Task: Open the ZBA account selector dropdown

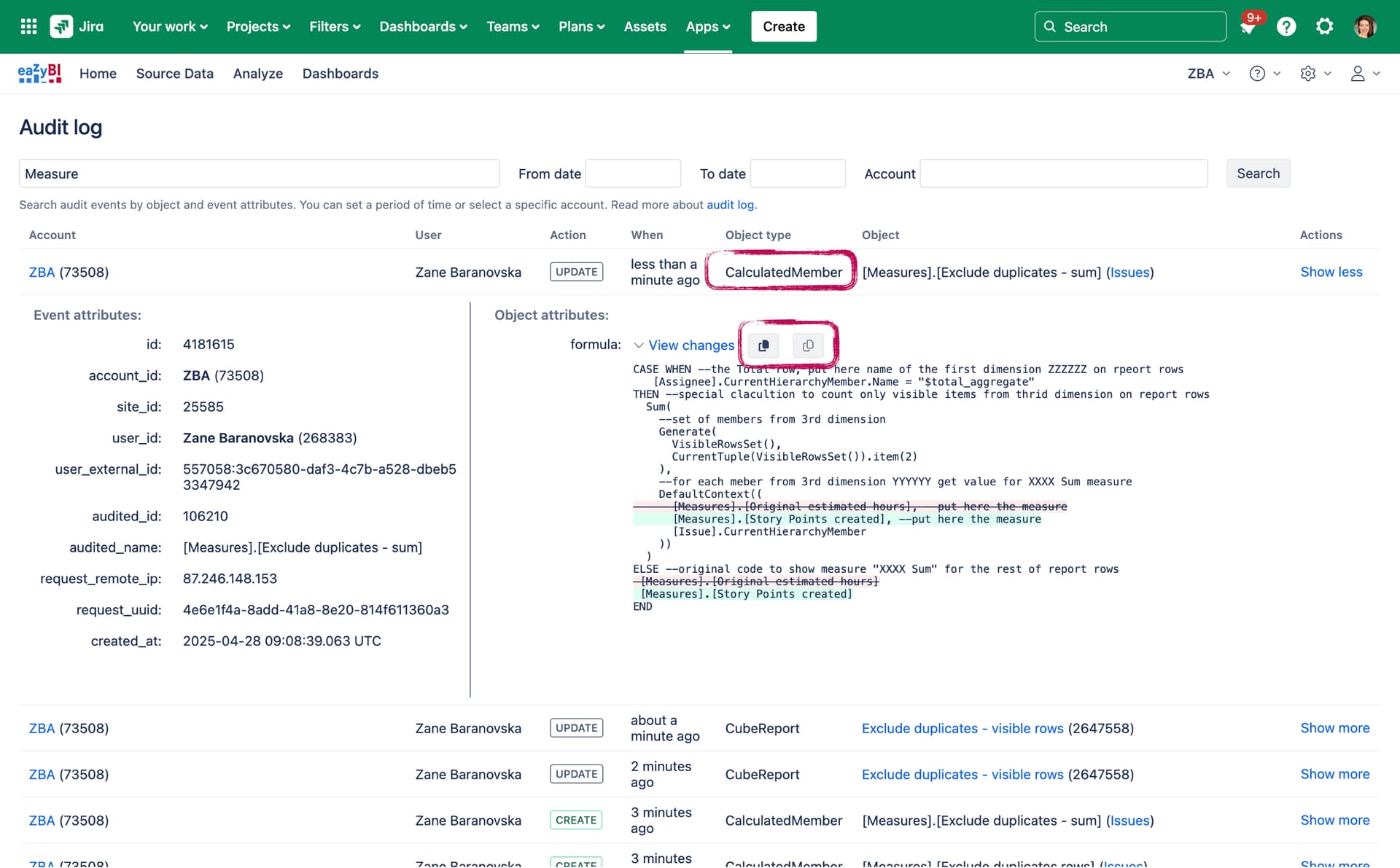Action: pos(1208,74)
